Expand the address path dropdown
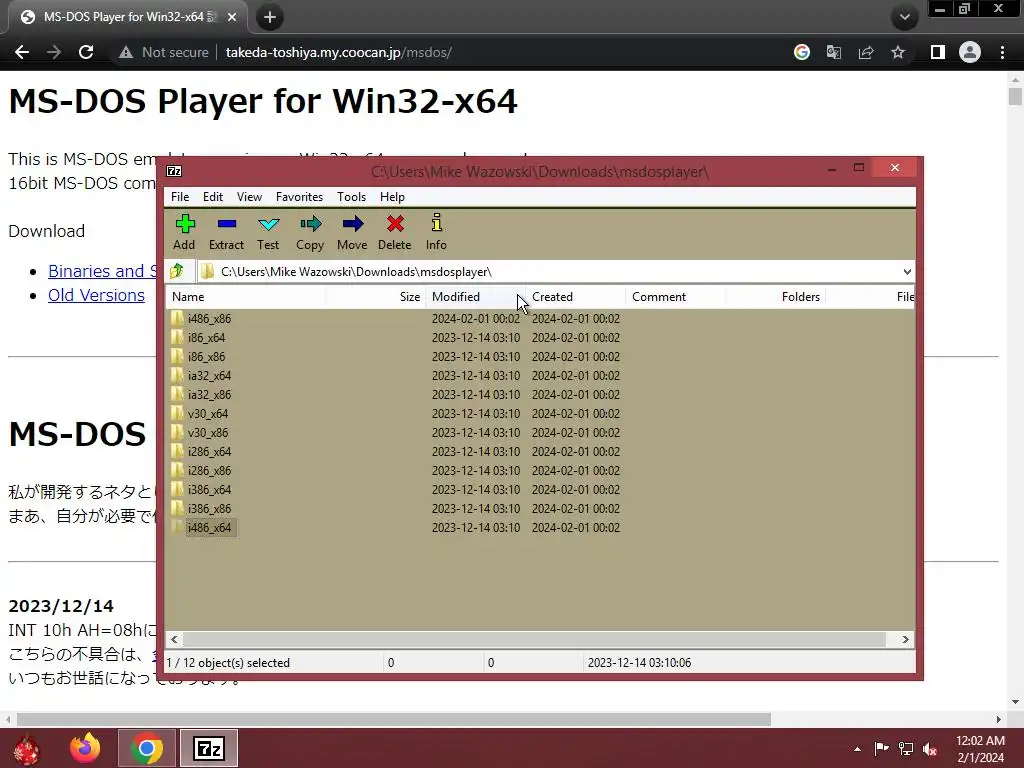 pyautogui.click(x=906, y=272)
